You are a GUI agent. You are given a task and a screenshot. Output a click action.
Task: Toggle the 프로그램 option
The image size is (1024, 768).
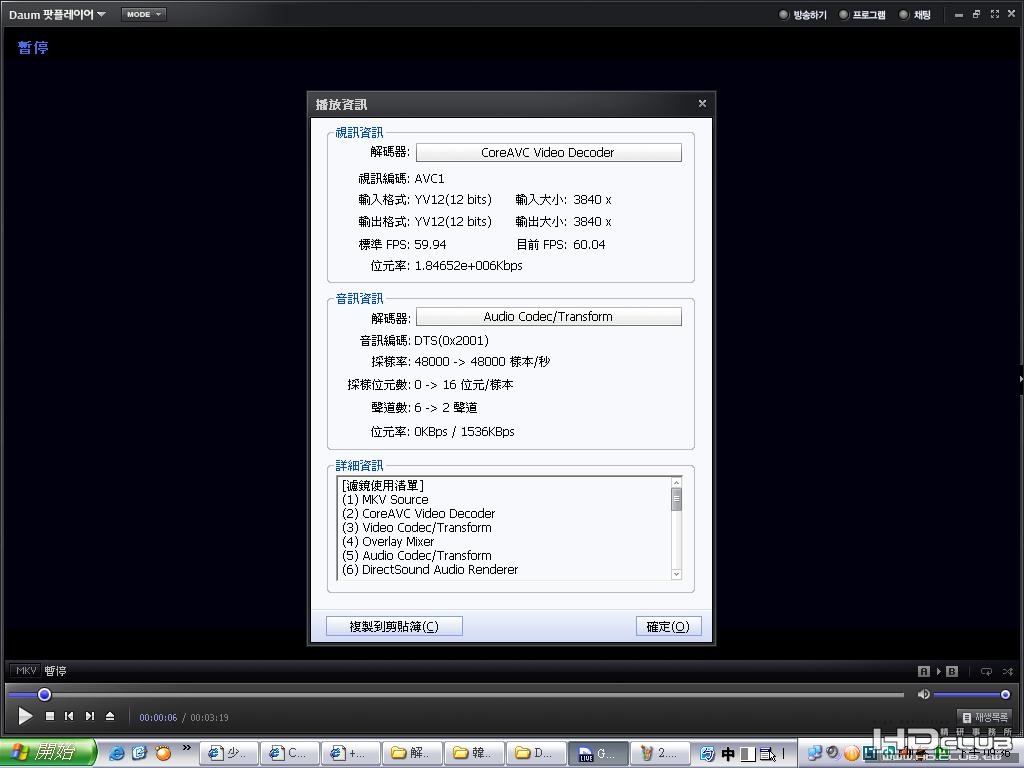click(862, 14)
